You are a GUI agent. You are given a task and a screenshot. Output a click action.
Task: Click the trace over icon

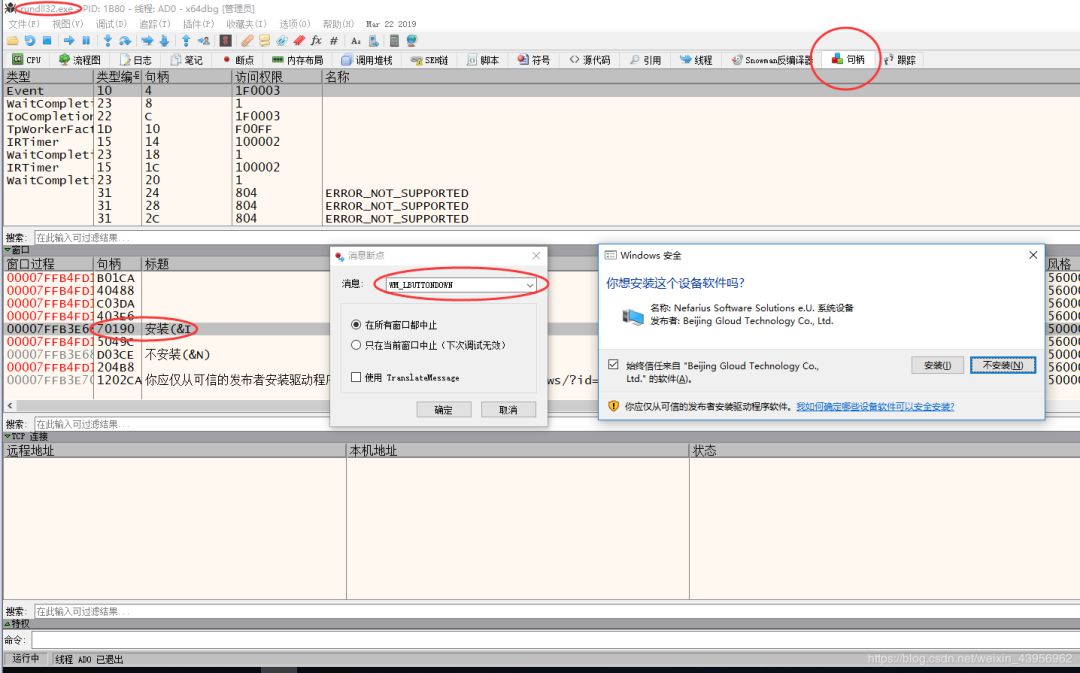[x=164, y=41]
